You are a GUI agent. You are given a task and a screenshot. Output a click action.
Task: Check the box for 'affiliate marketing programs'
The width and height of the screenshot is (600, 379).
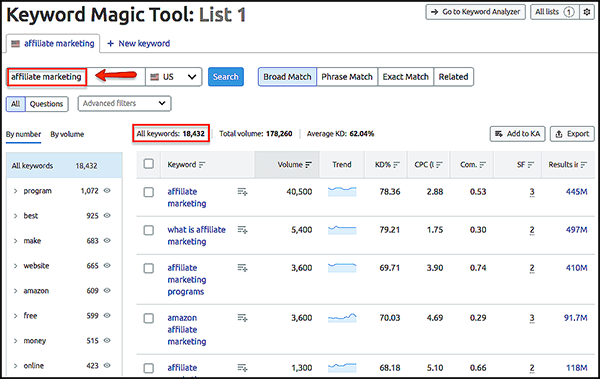pos(148,268)
